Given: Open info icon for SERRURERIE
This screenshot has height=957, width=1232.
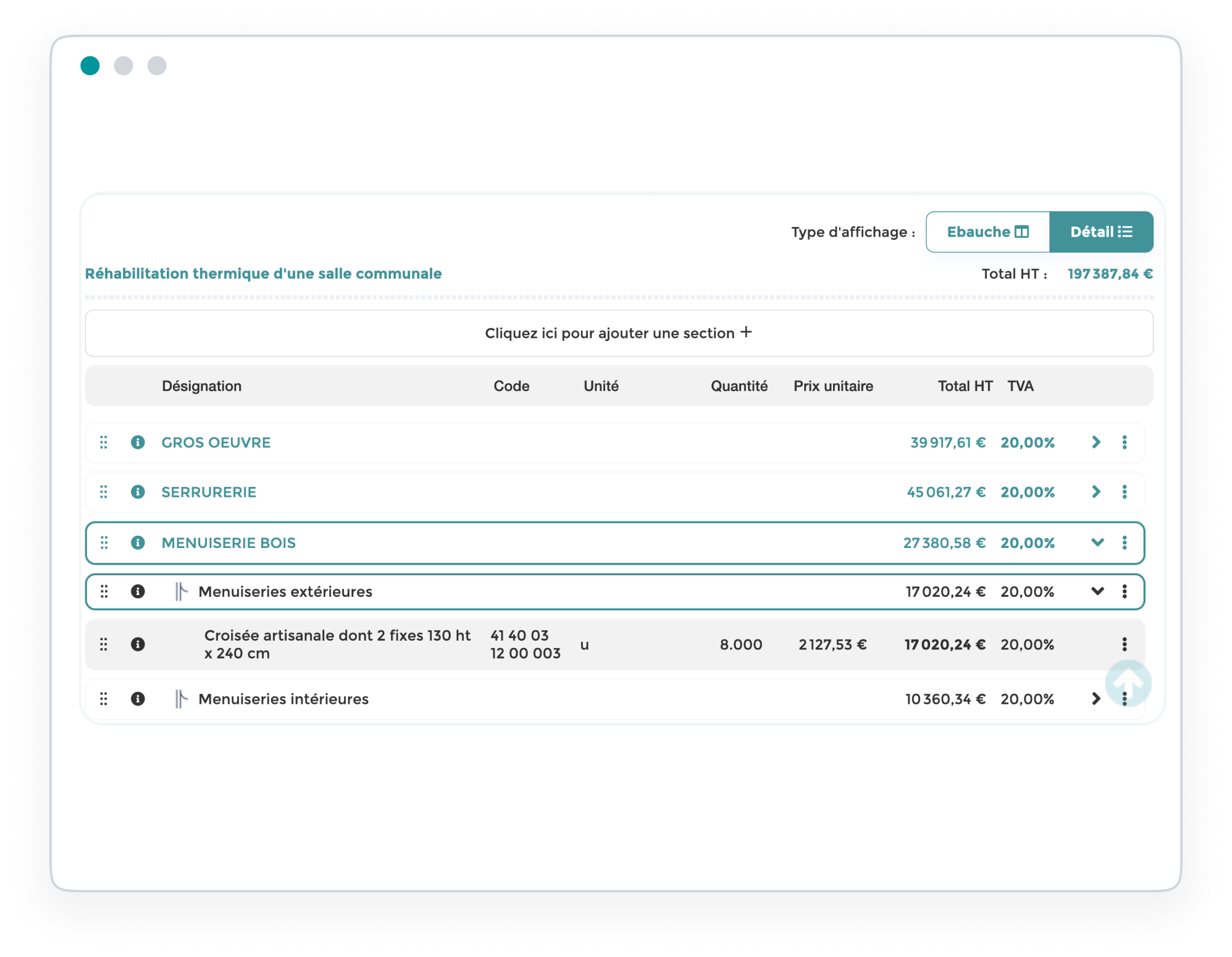Looking at the screenshot, I should pos(138,492).
